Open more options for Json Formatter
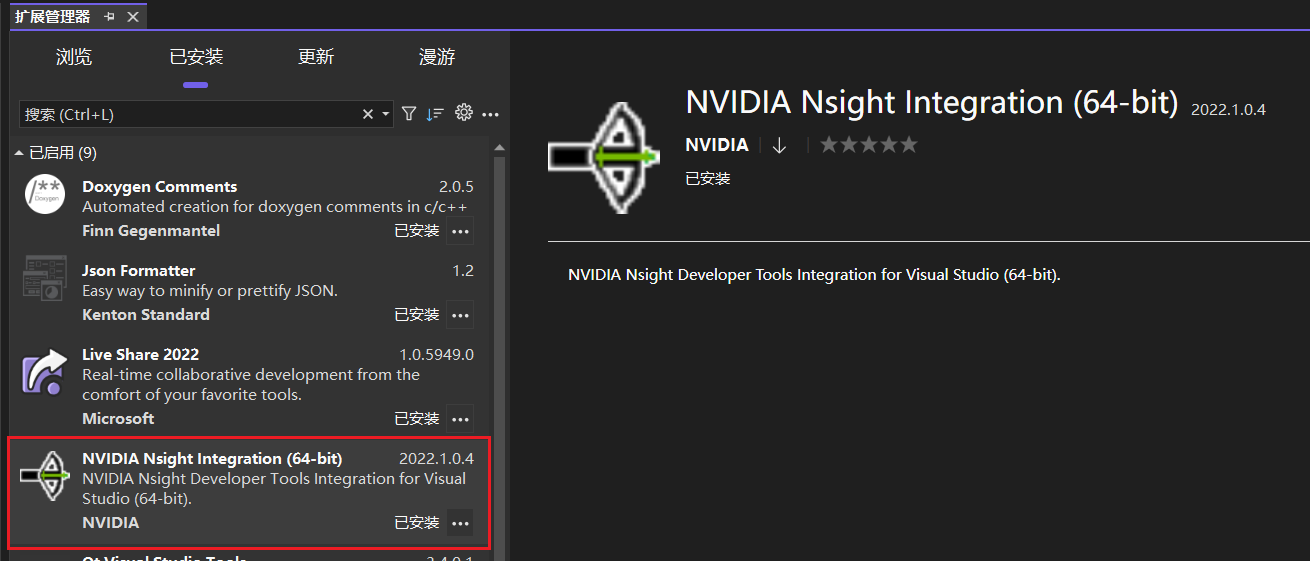Screen dimensions: 1310x561 (460, 315)
